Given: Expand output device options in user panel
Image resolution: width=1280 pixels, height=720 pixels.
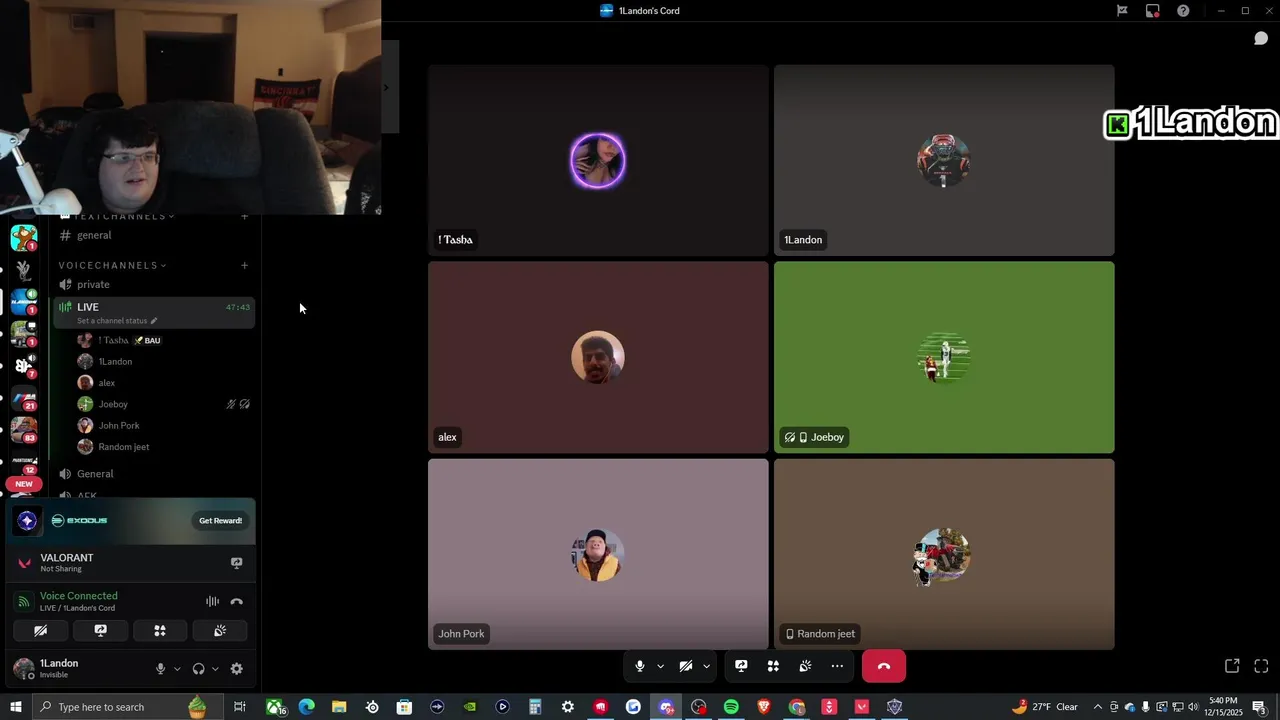Looking at the screenshot, I should pos(215,669).
